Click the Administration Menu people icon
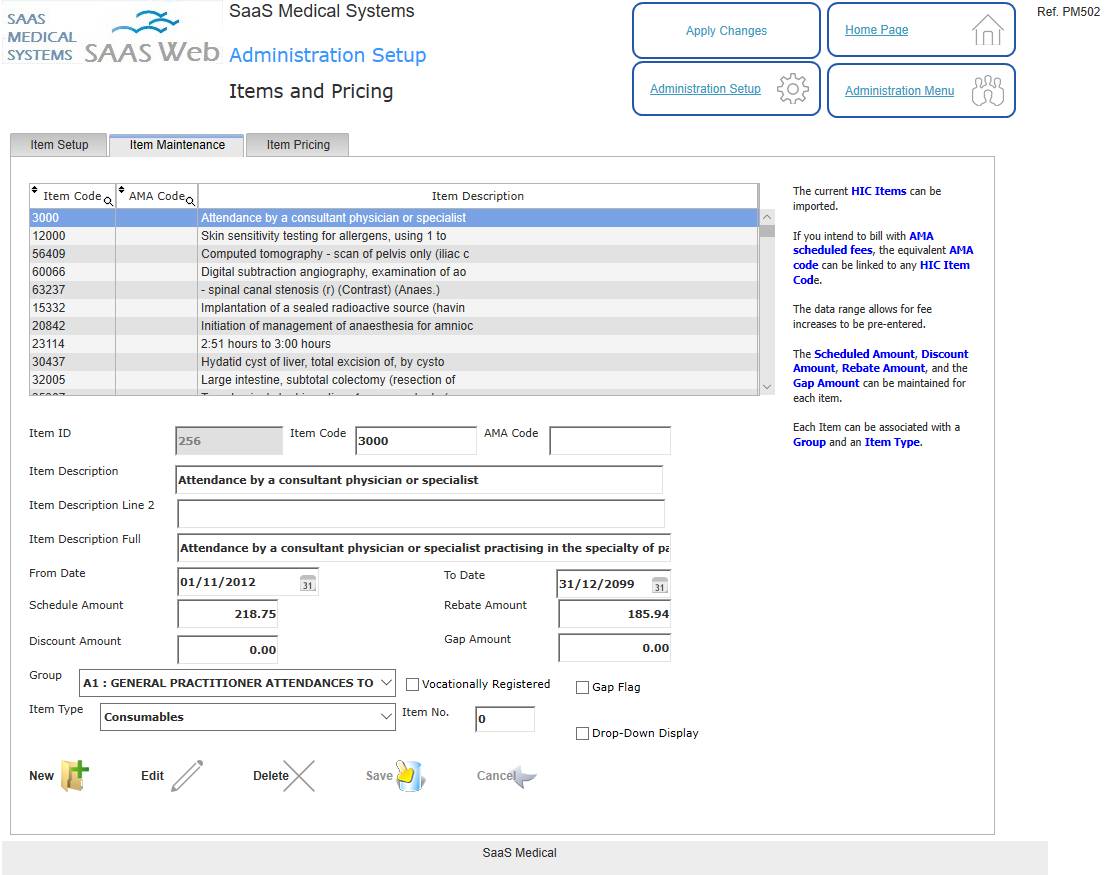Image resolution: width=1105 pixels, height=875 pixels. [x=987, y=90]
